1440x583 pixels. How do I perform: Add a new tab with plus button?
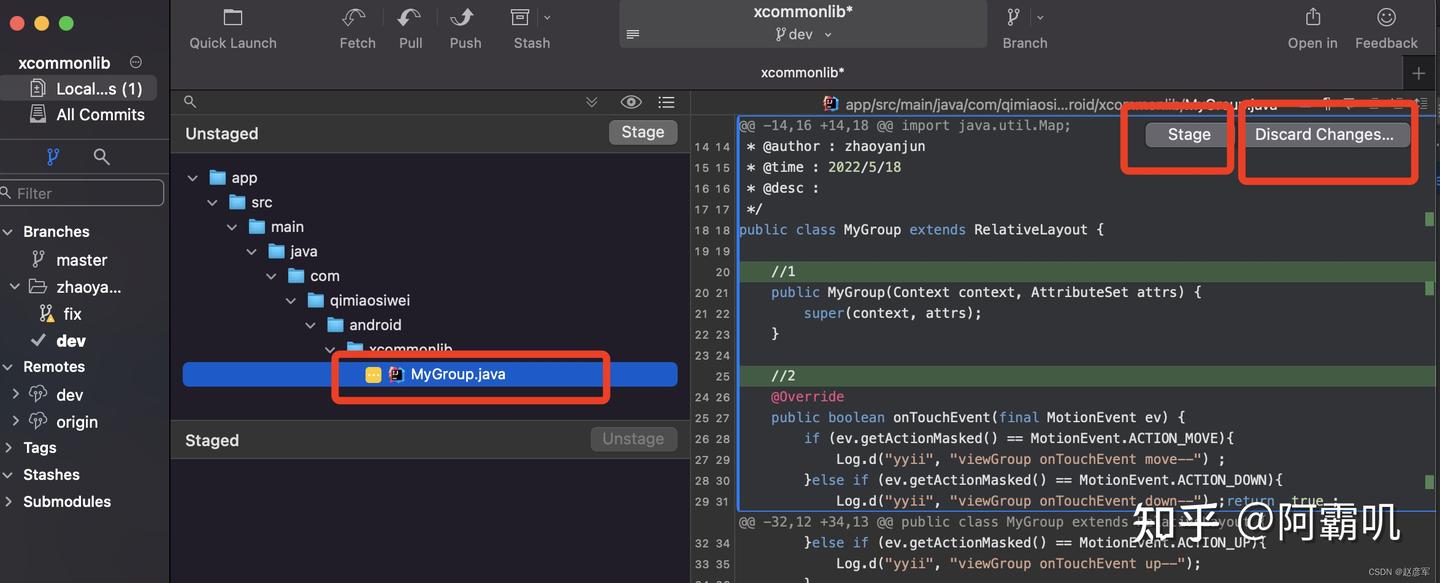tap(1418, 73)
